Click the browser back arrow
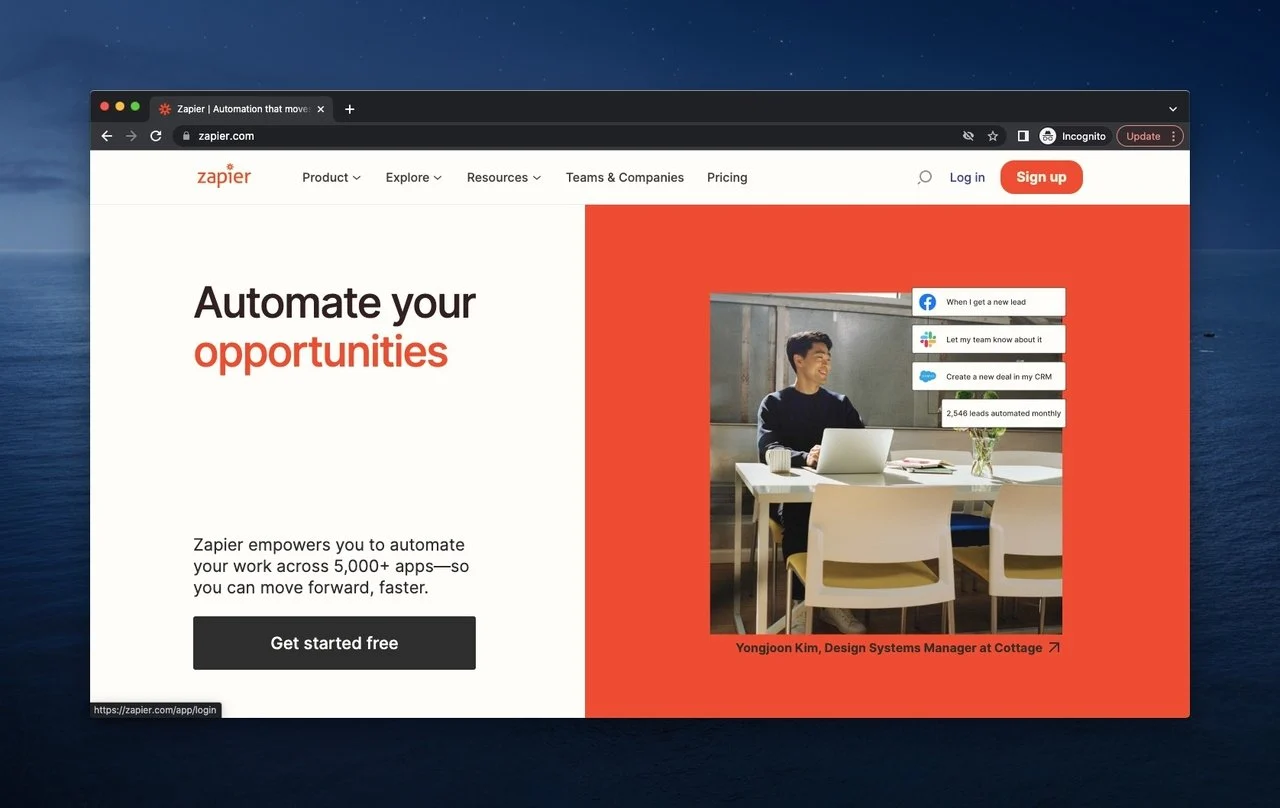The image size is (1280, 808). pyautogui.click(x=107, y=136)
